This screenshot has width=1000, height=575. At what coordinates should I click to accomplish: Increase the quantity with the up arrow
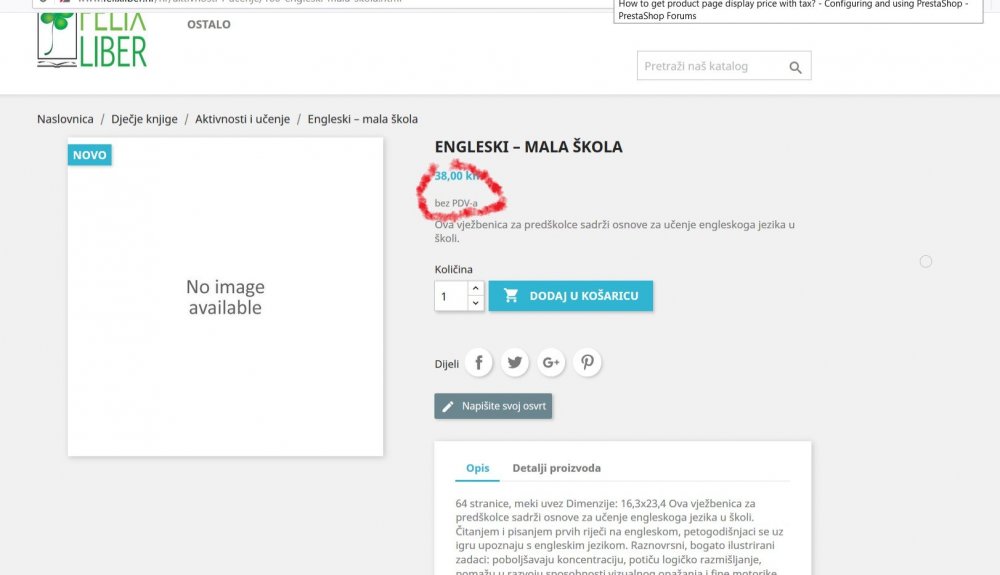point(476,288)
